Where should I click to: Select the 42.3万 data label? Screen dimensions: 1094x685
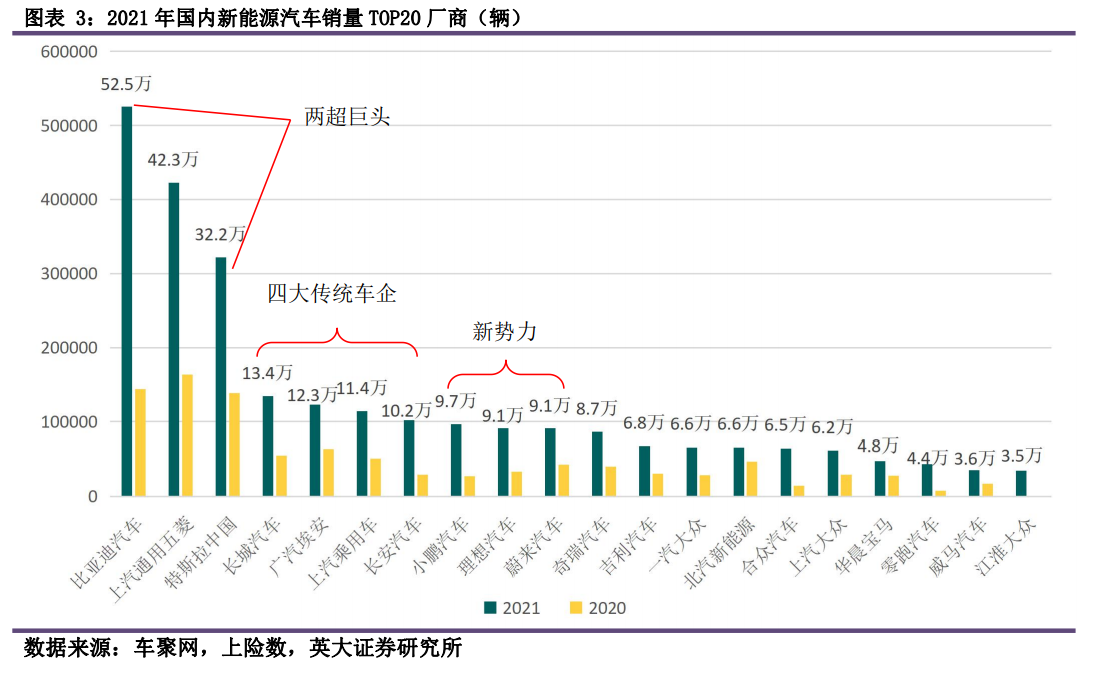[173, 160]
